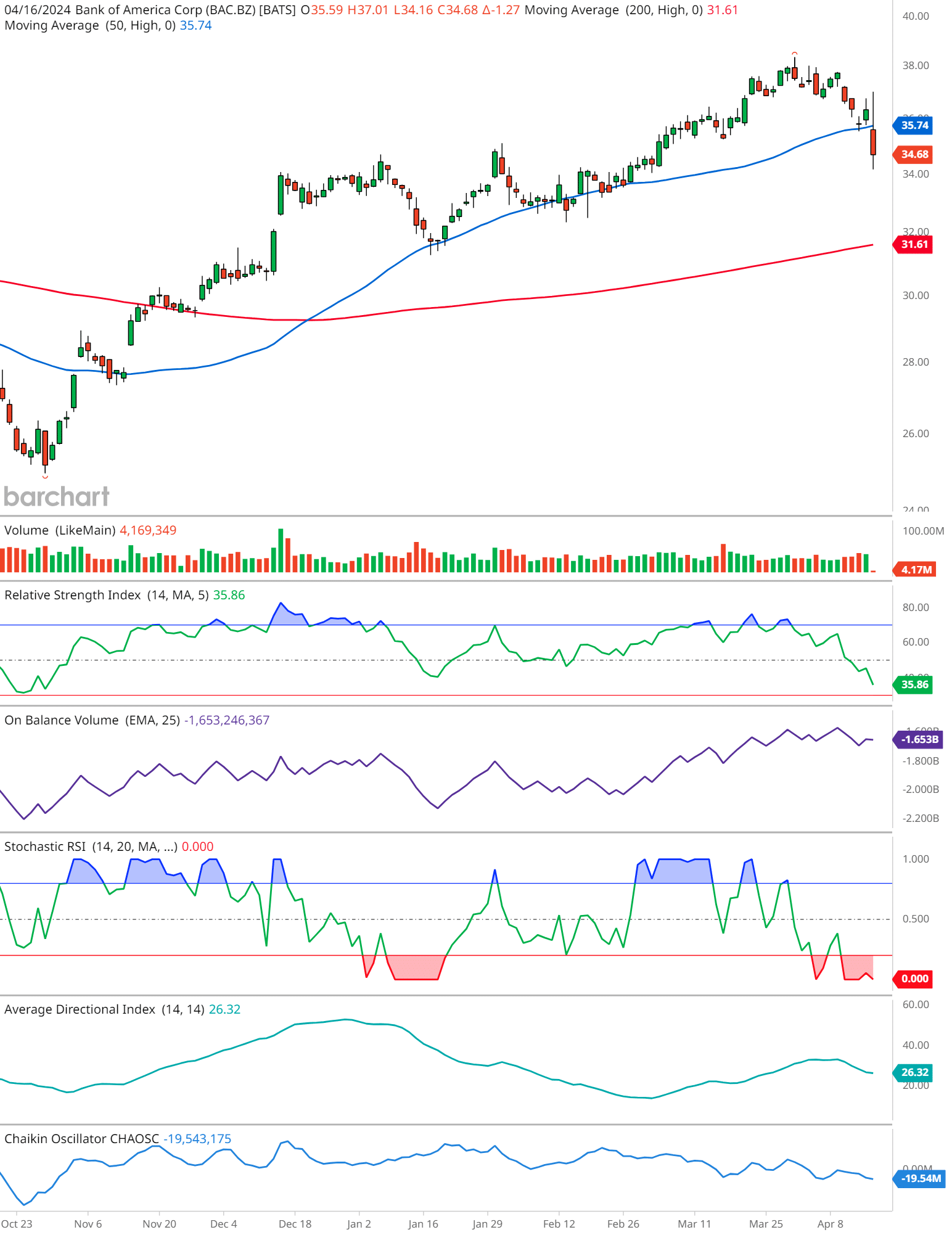Click the 35.86 value beside RSI label
Image resolution: width=952 pixels, height=1235 pixels.
pos(229,595)
